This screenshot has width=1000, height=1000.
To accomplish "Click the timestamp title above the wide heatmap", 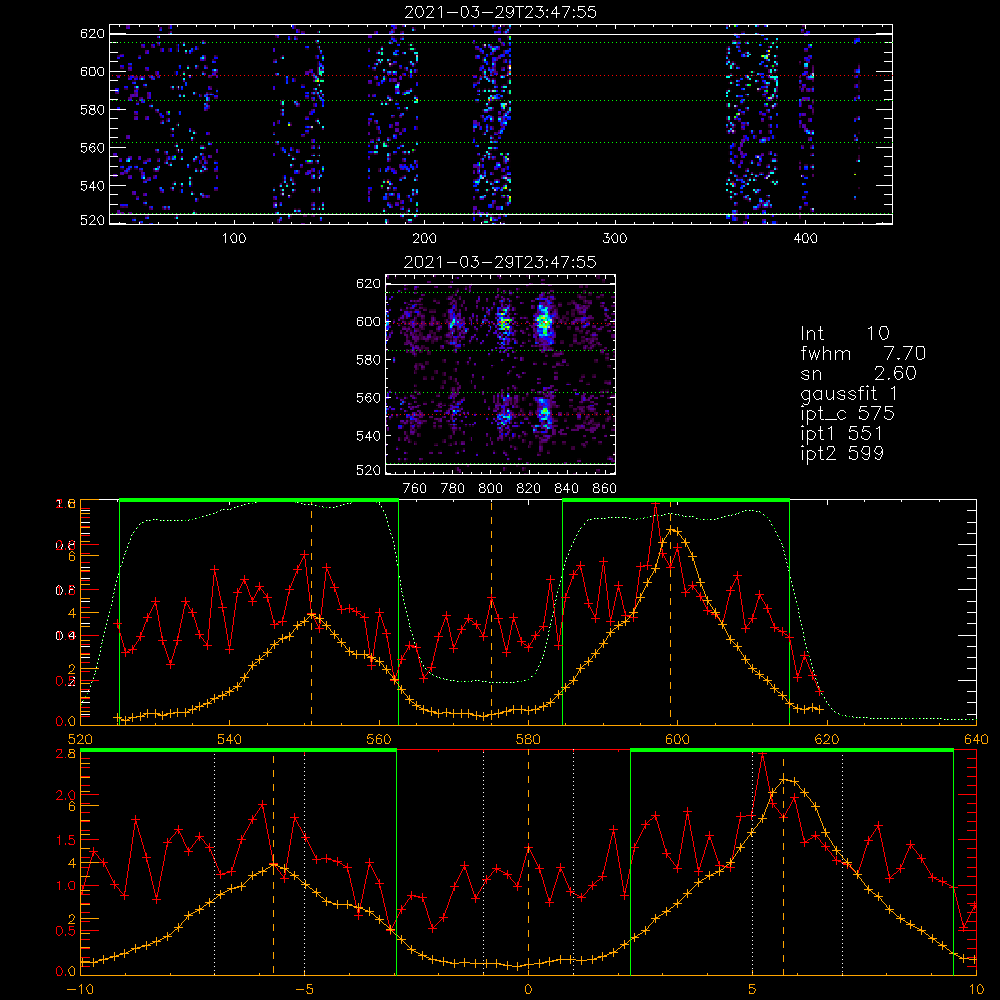I will click(x=501, y=12).
